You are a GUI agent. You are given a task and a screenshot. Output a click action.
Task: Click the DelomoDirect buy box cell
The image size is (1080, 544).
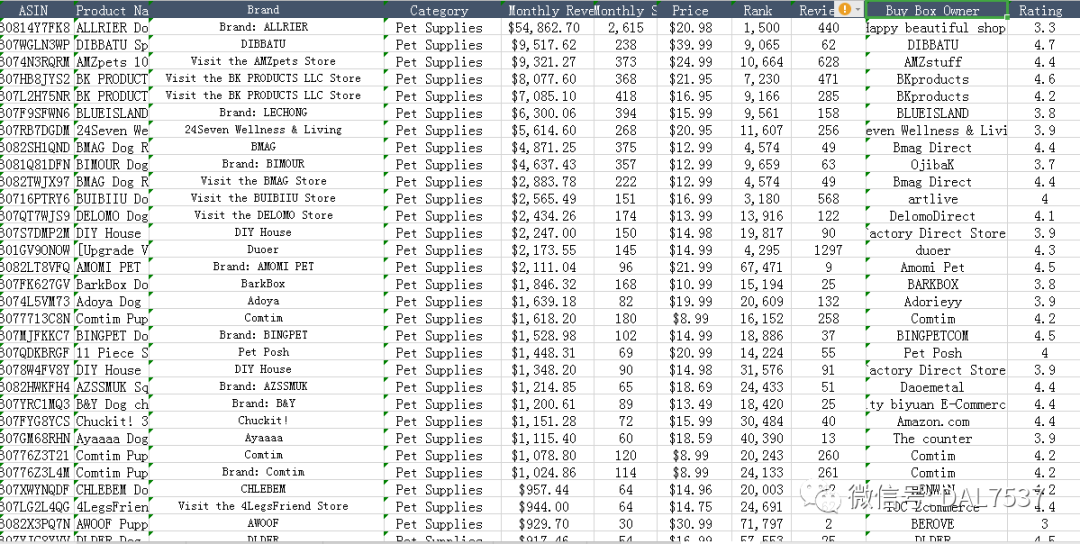point(936,216)
